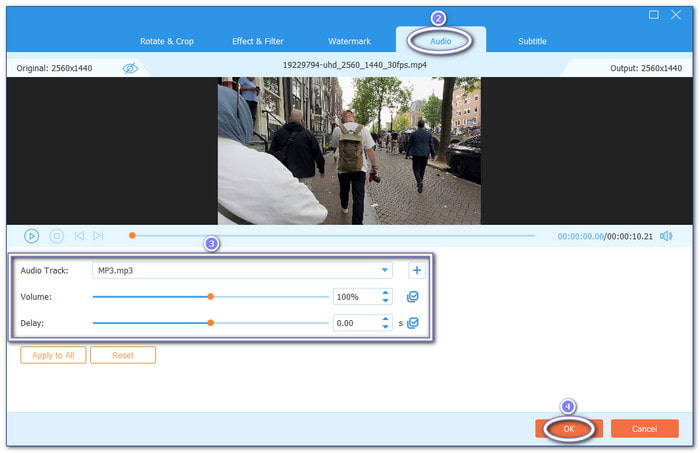Click the Cancel button
This screenshot has width=700, height=453.
click(x=645, y=428)
